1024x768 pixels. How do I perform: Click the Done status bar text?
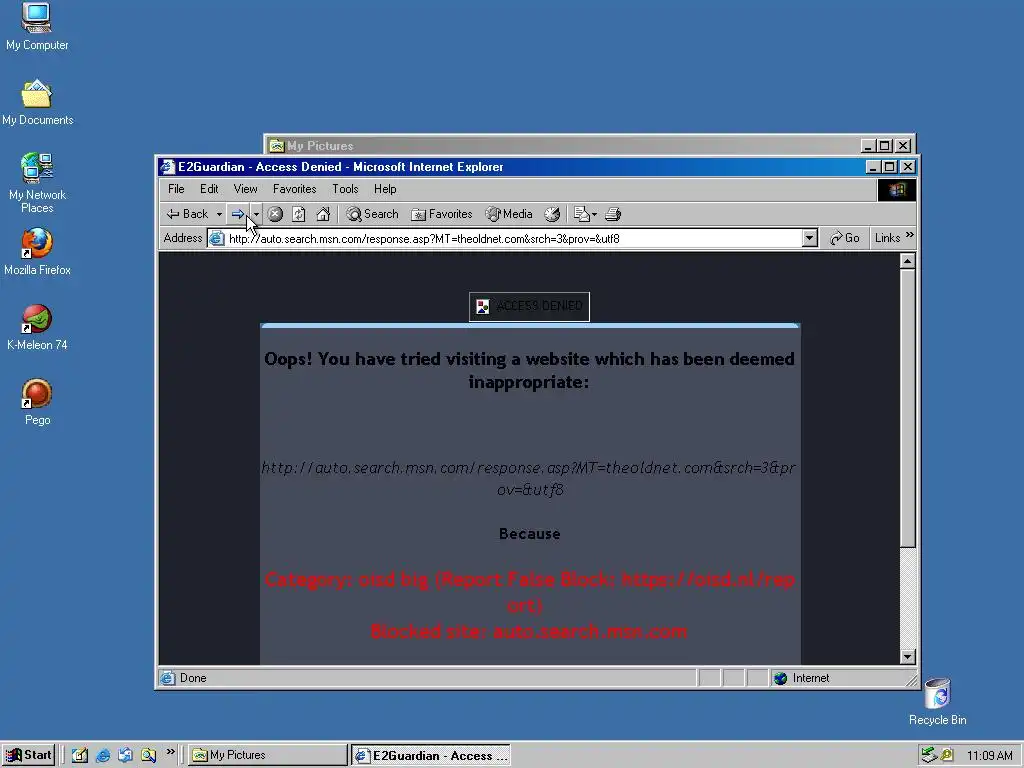pos(193,678)
